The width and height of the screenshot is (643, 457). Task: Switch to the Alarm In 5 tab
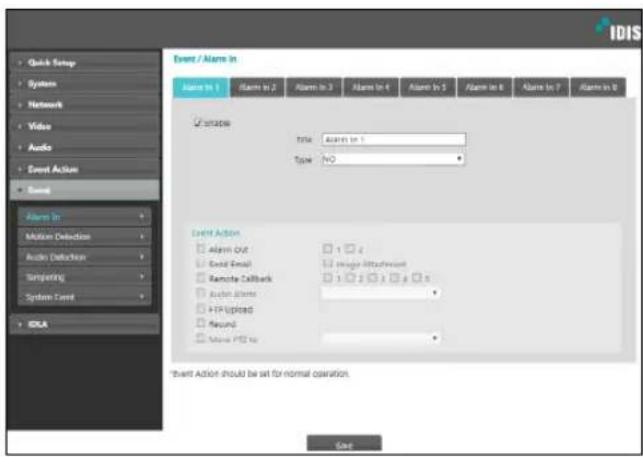[428, 87]
